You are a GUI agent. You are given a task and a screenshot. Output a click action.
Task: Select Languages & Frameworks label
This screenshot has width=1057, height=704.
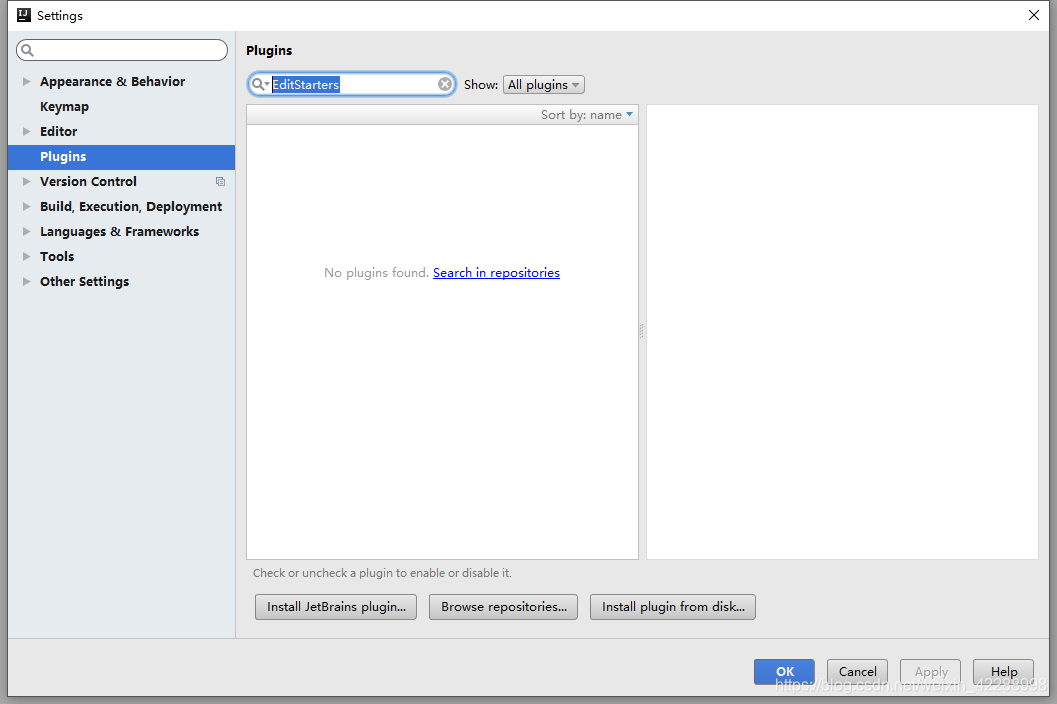(x=119, y=231)
